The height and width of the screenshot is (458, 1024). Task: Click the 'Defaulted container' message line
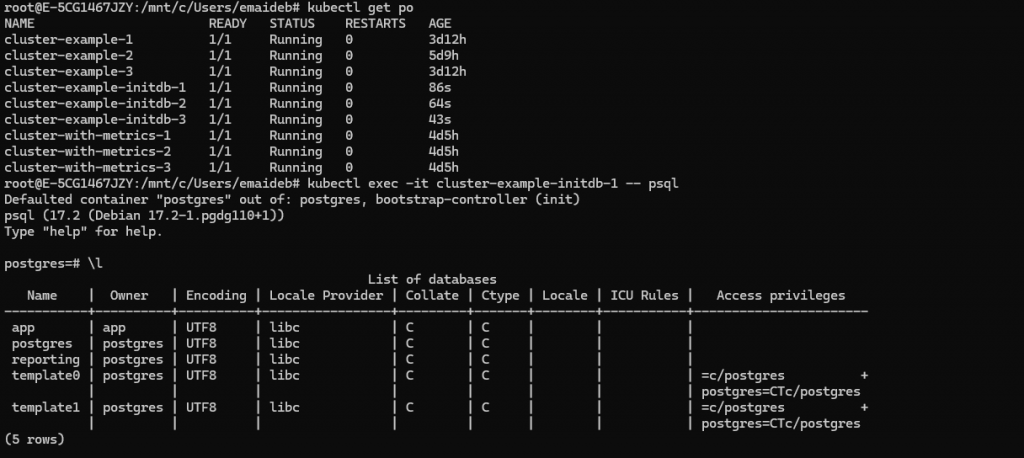click(x=292, y=199)
